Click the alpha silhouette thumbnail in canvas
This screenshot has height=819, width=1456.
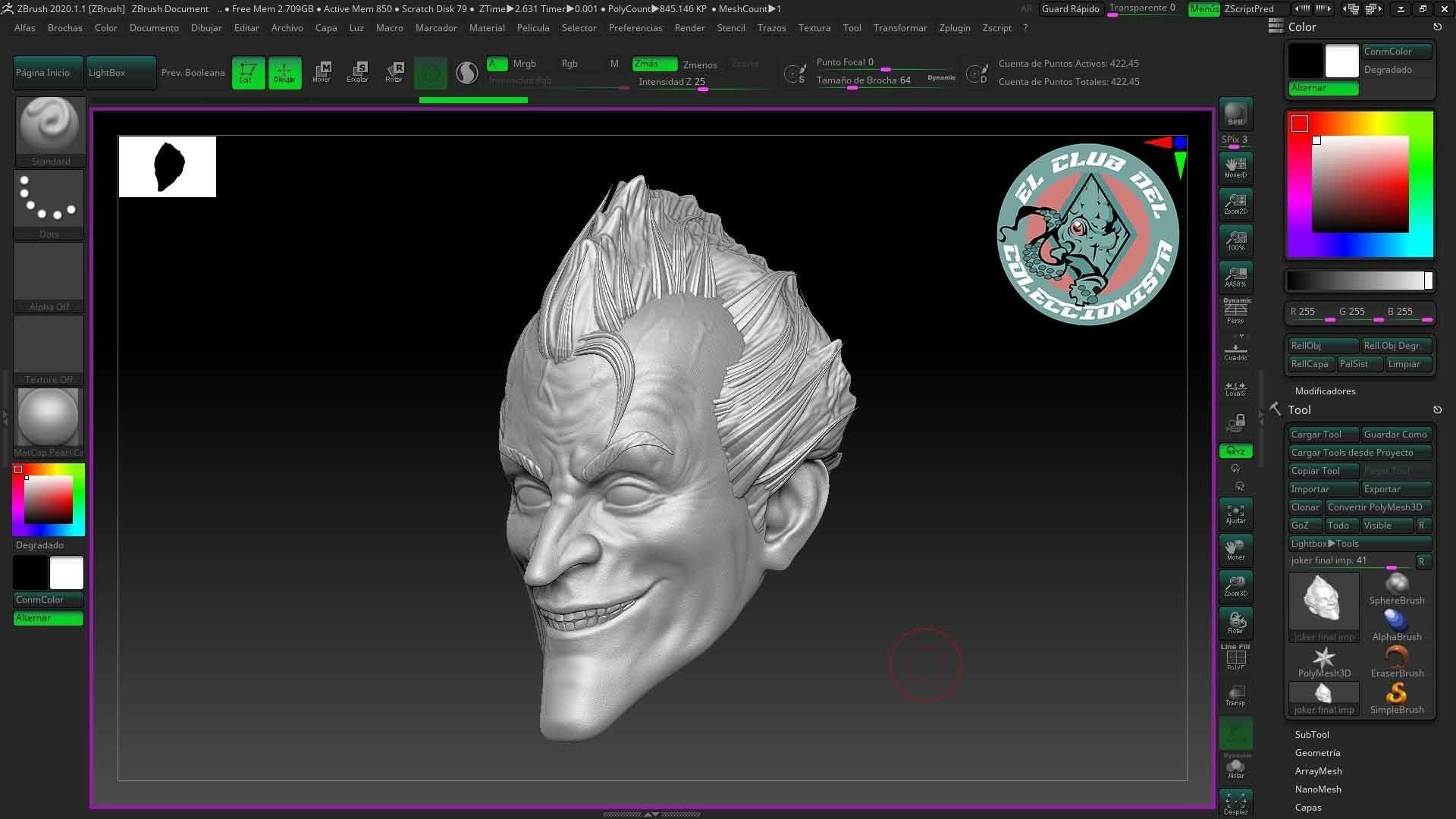(x=168, y=167)
